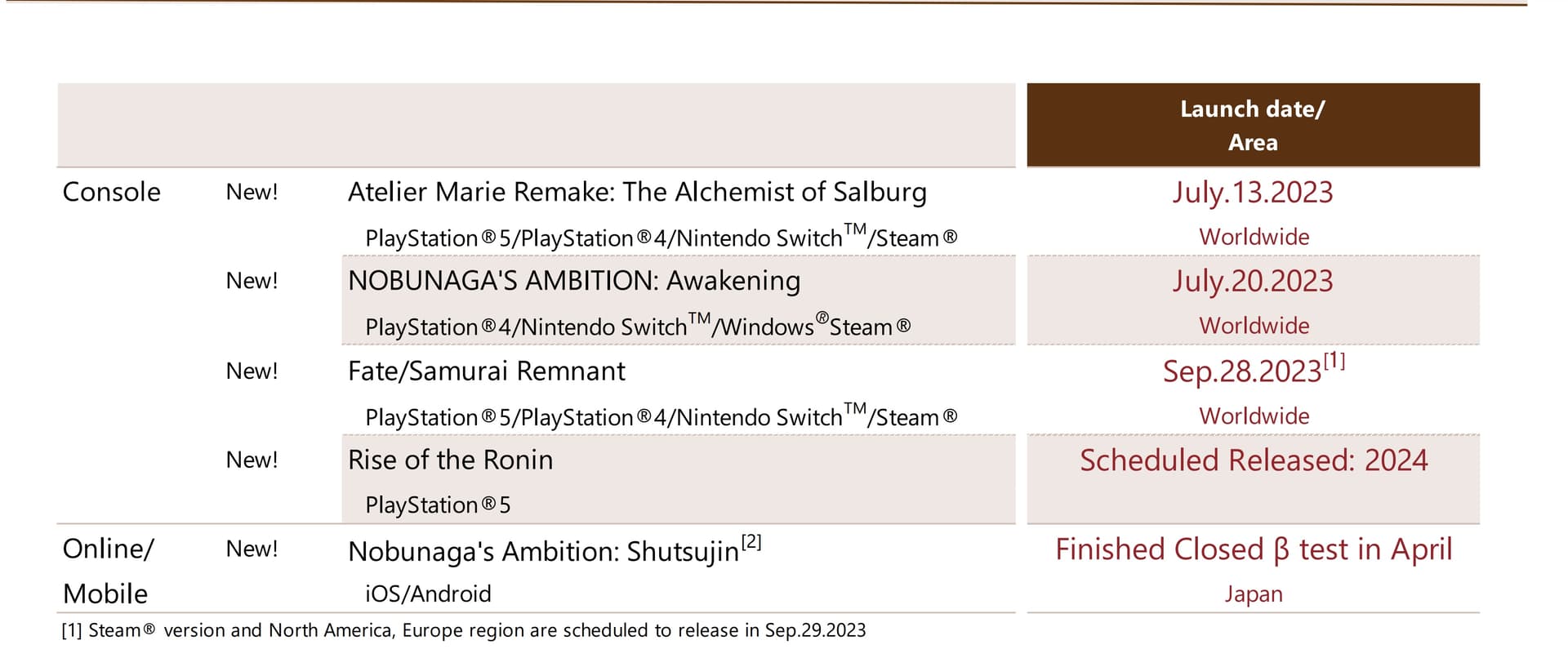
Task: Click the Online/ Mobile category label
Action: coord(109,571)
